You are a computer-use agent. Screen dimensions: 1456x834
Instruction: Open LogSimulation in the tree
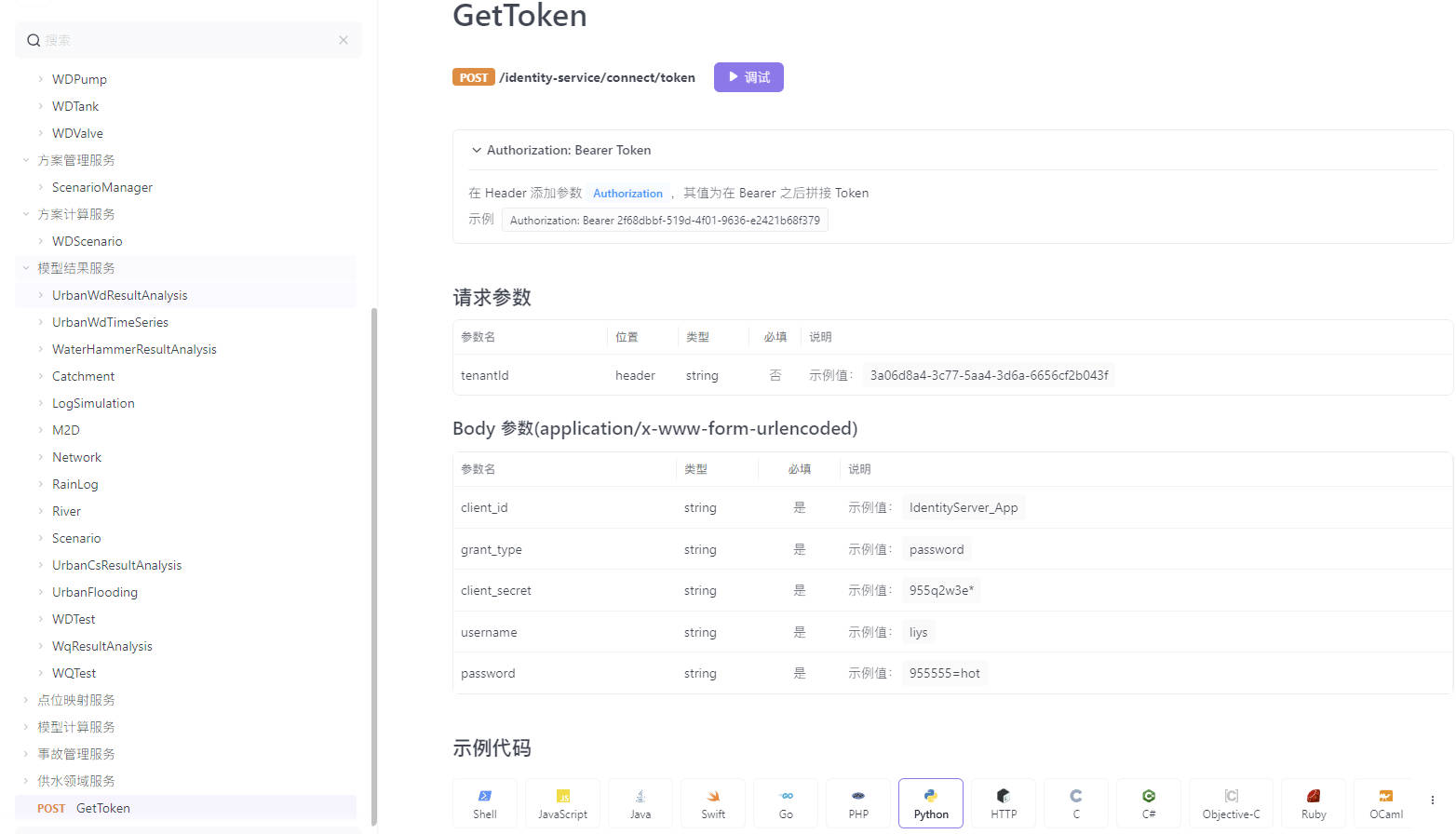coord(93,403)
